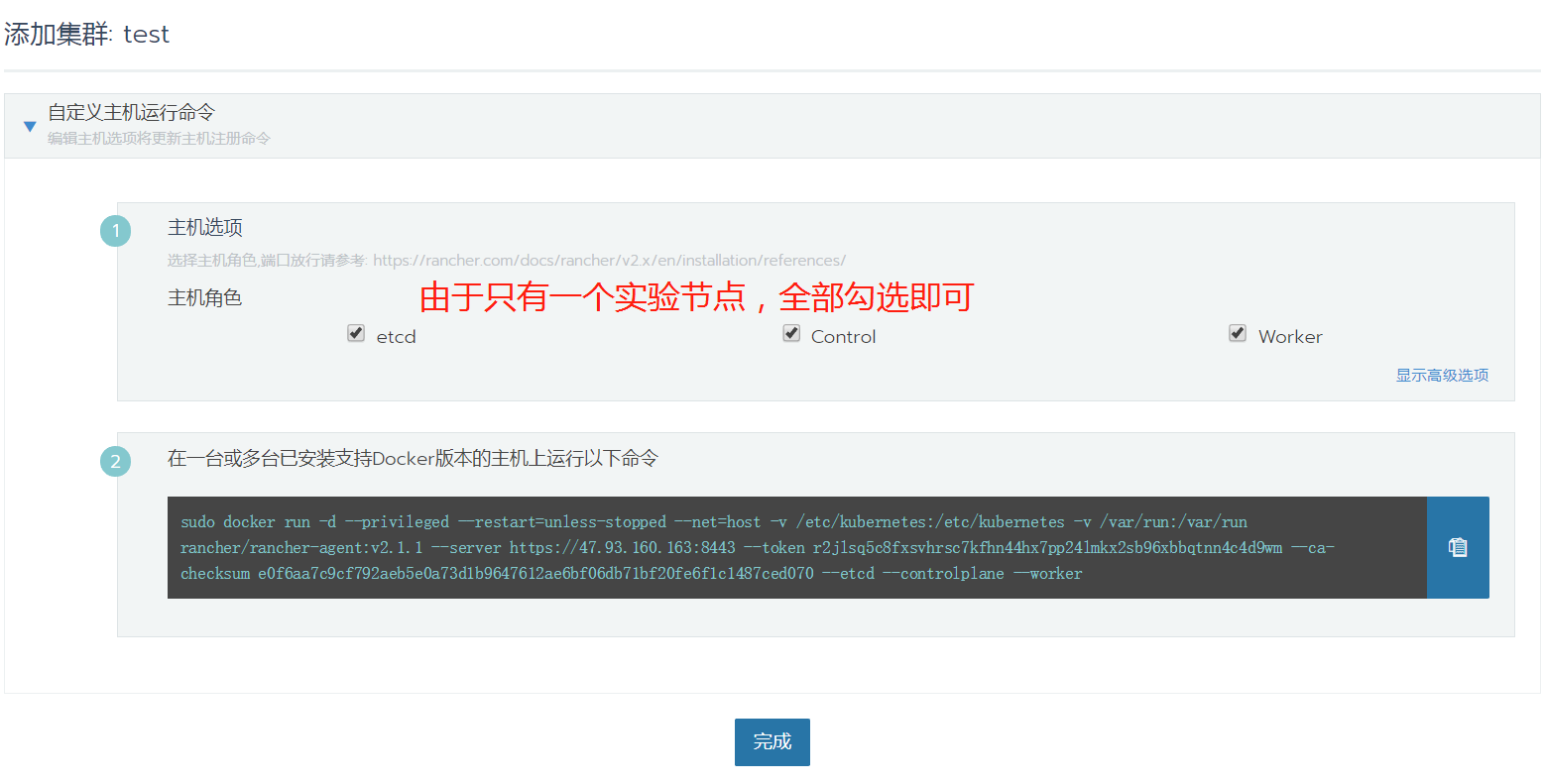Click 在一台或多台已安装支持Docker版本的主机上运行以下命令 text
Screen dimensions: 1544x784
[413, 458]
